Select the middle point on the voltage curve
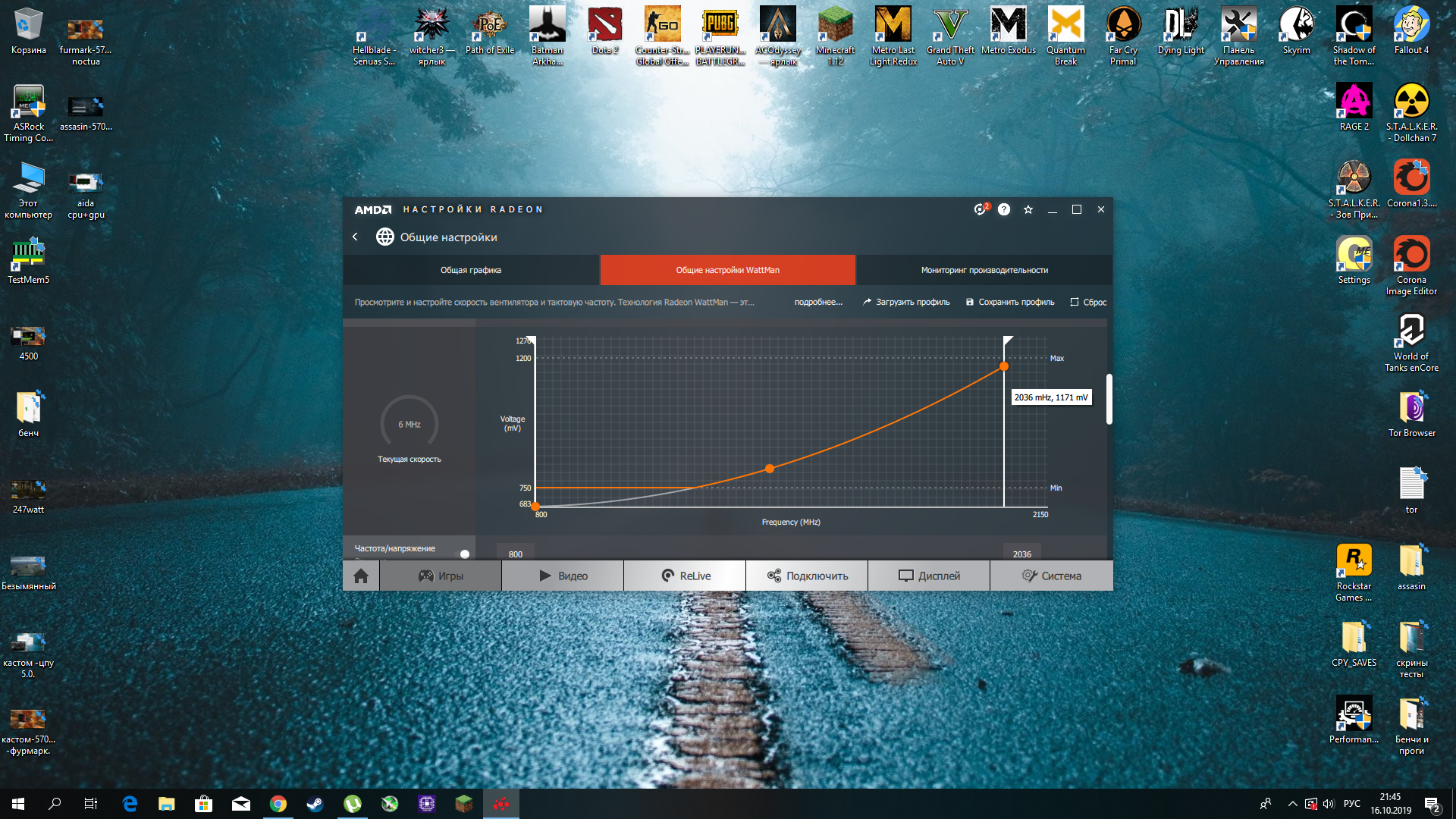Viewport: 1456px width, 819px height. coord(770,469)
